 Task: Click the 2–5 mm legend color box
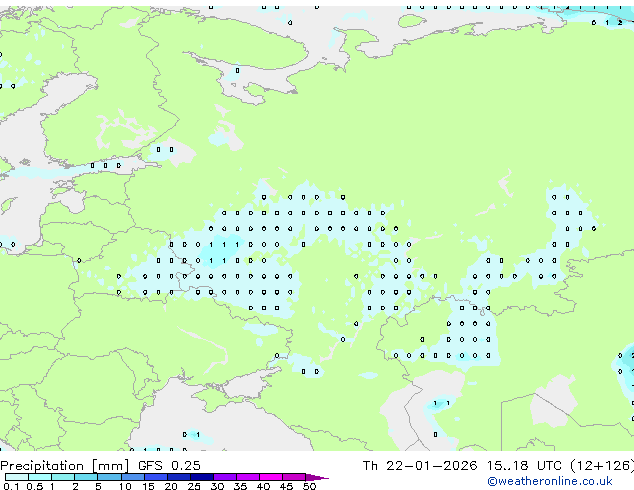coord(86,477)
